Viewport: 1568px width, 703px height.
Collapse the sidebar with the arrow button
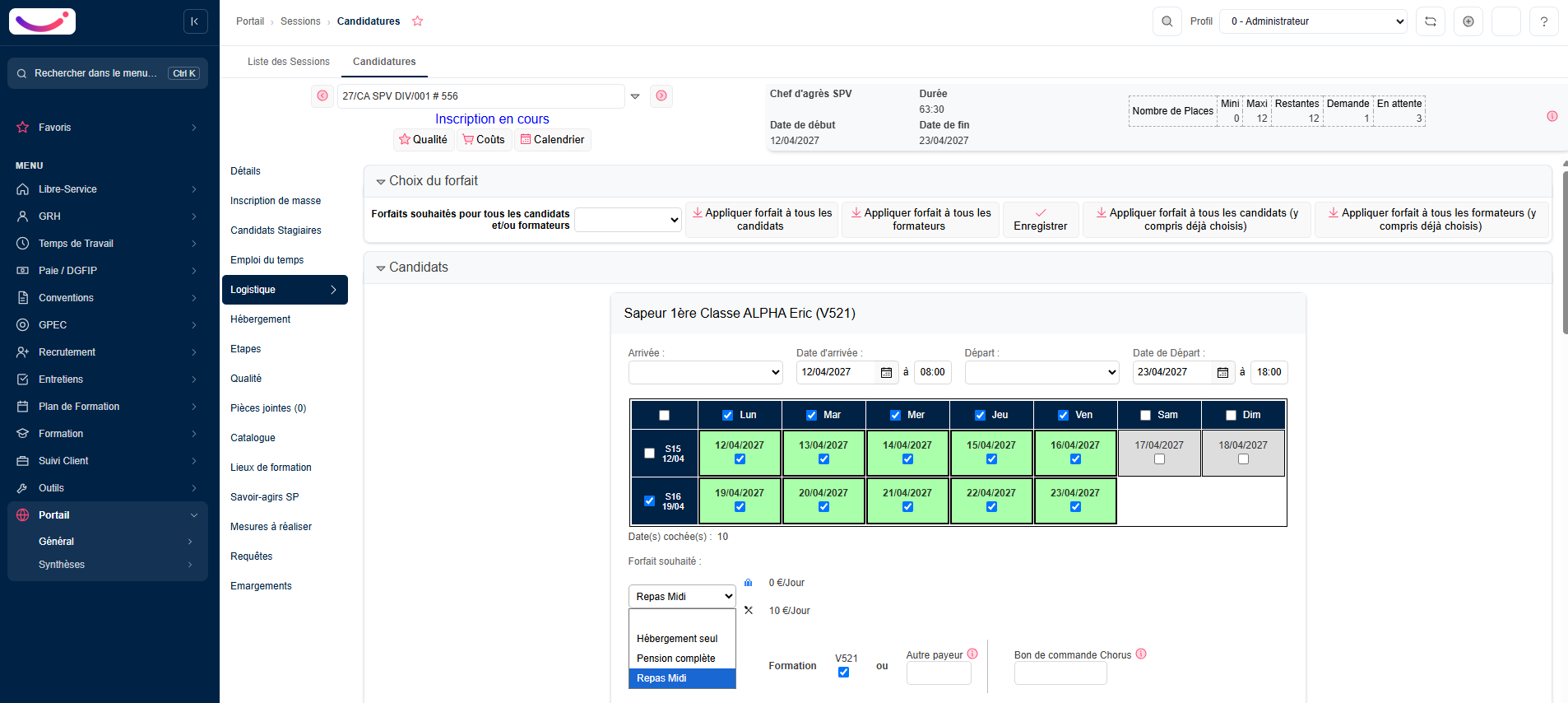click(195, 21)
